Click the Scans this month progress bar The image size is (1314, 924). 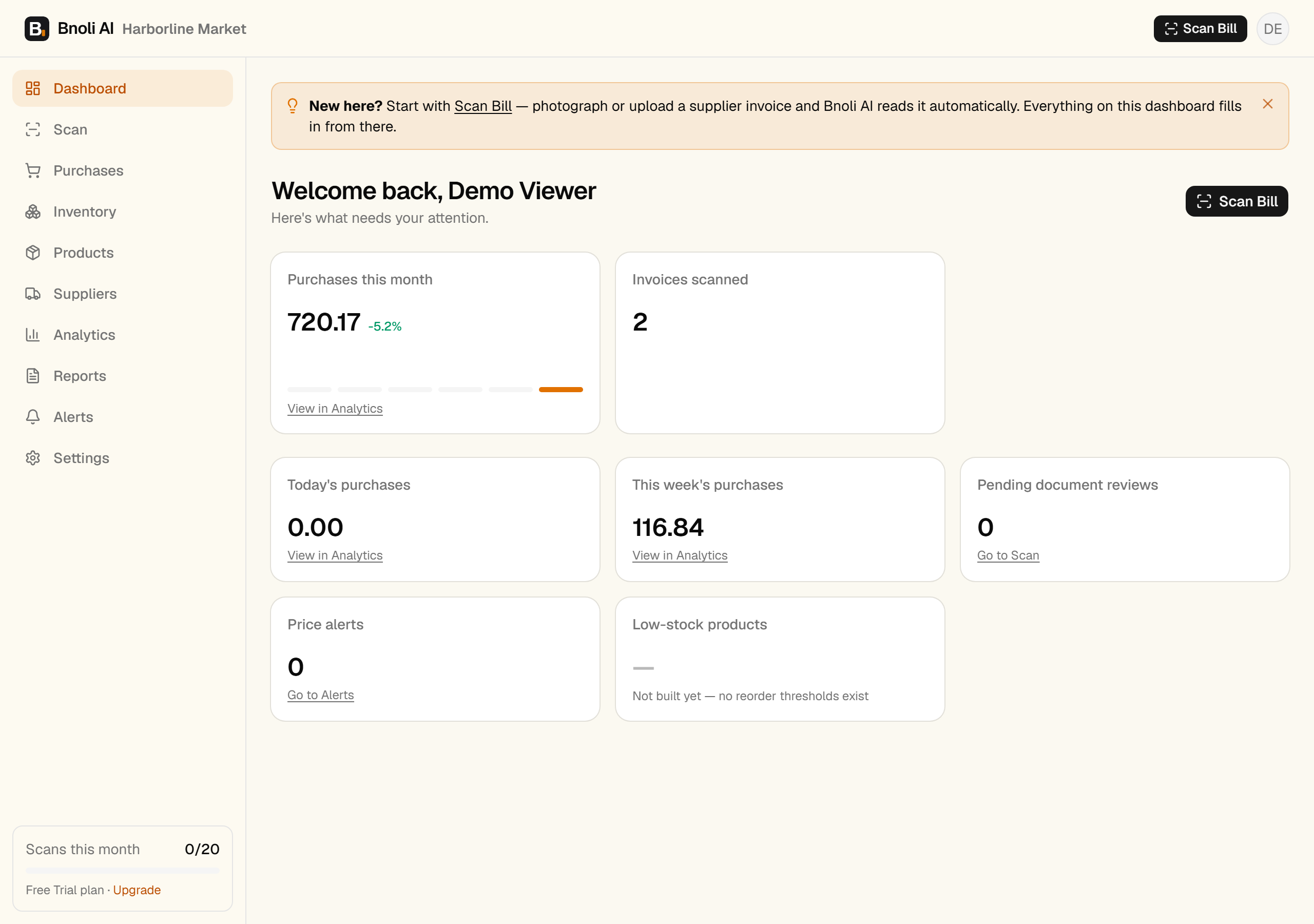point(123,871)
